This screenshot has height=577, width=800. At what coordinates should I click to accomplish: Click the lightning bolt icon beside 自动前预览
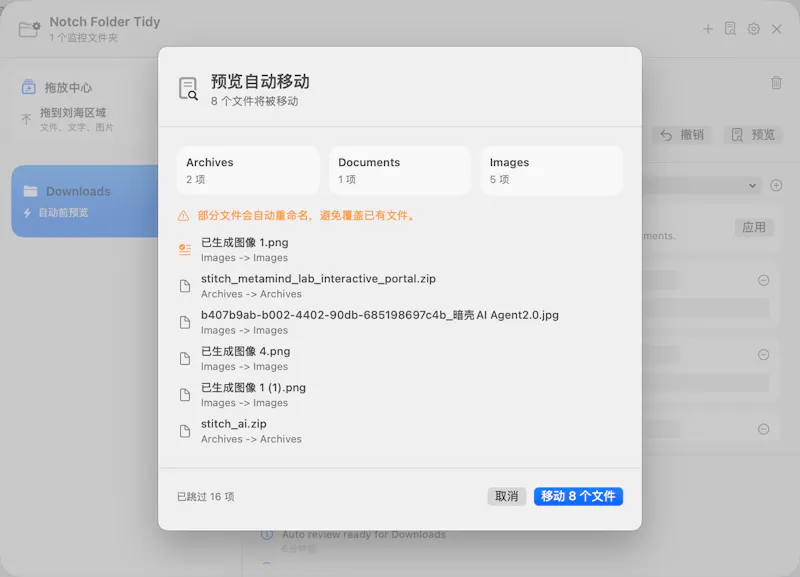click(28, 213)
